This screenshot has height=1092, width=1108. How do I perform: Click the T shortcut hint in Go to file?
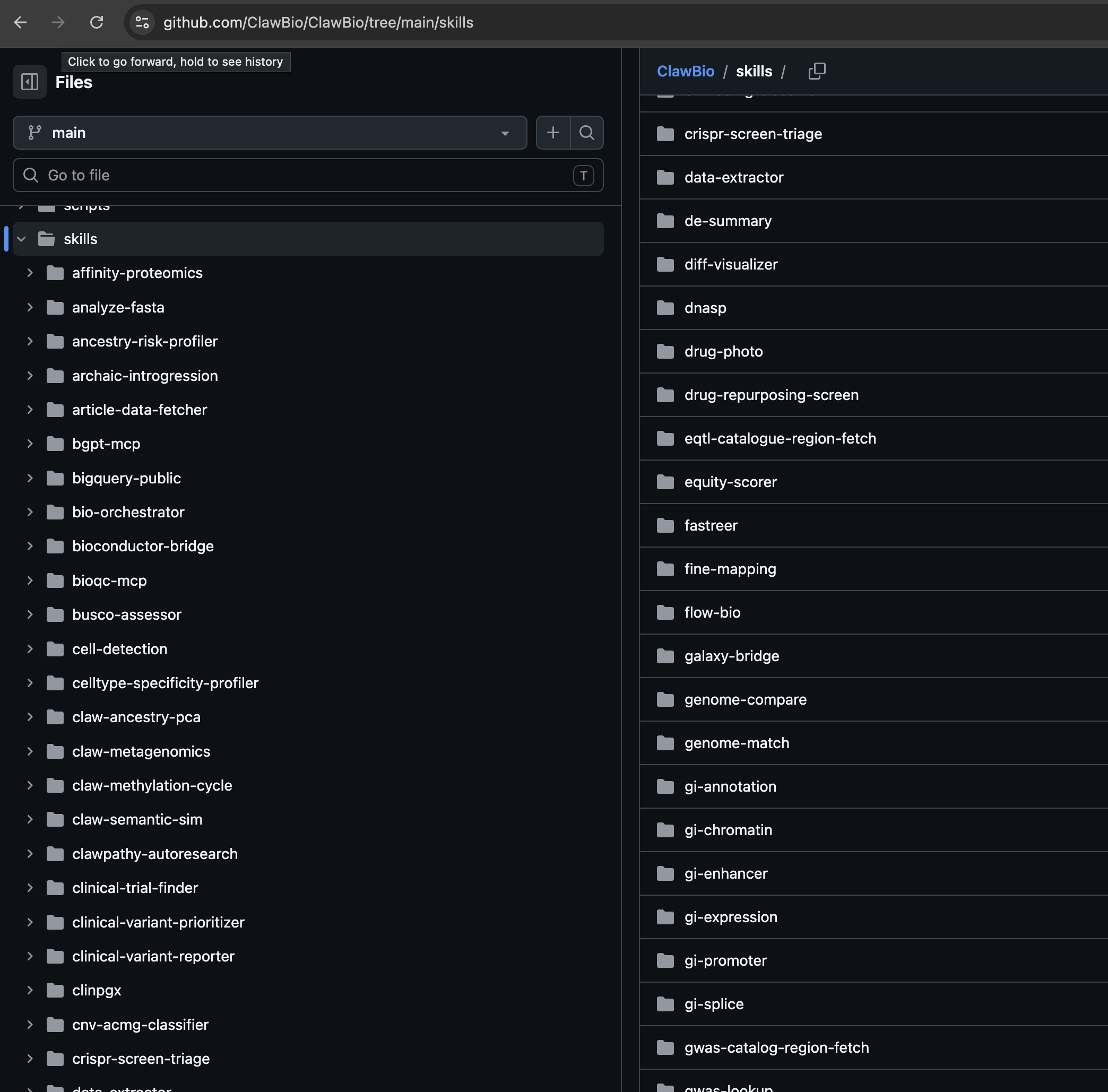583,176
